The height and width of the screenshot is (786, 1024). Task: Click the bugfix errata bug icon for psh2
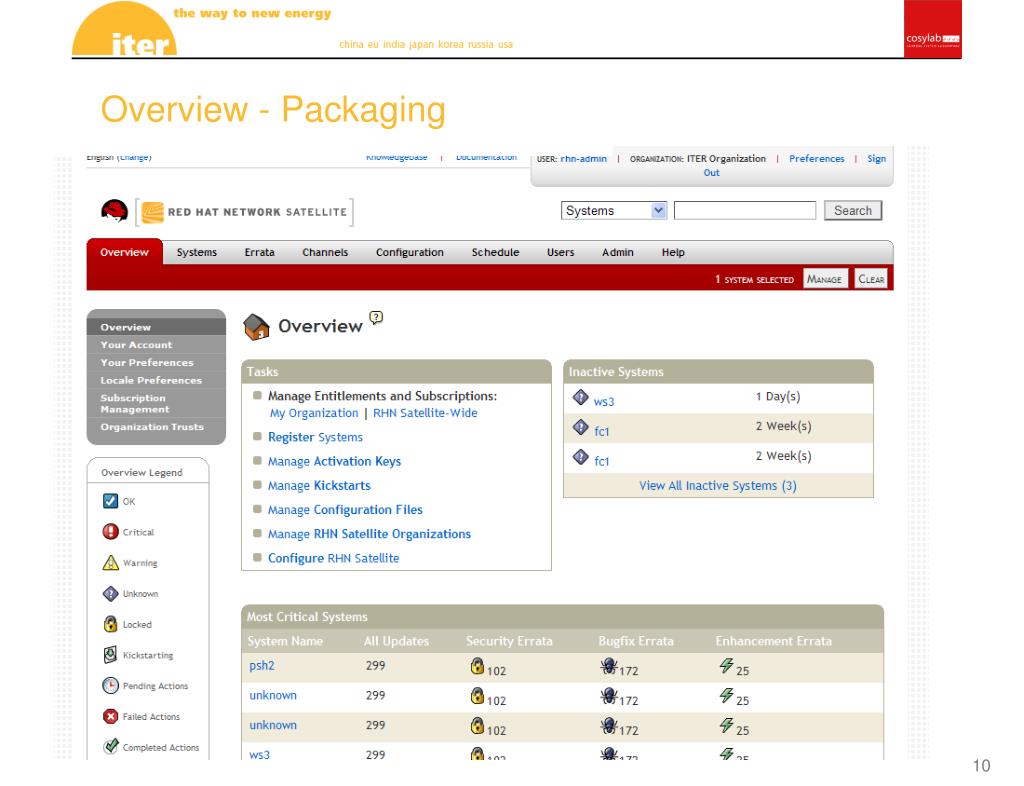(609, 666)
